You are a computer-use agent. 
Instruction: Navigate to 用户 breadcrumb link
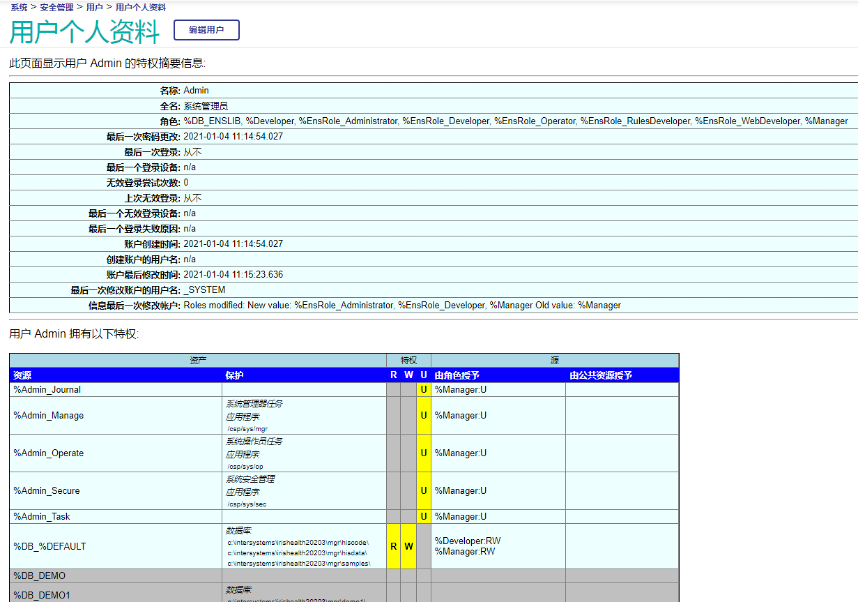(94, 7)
